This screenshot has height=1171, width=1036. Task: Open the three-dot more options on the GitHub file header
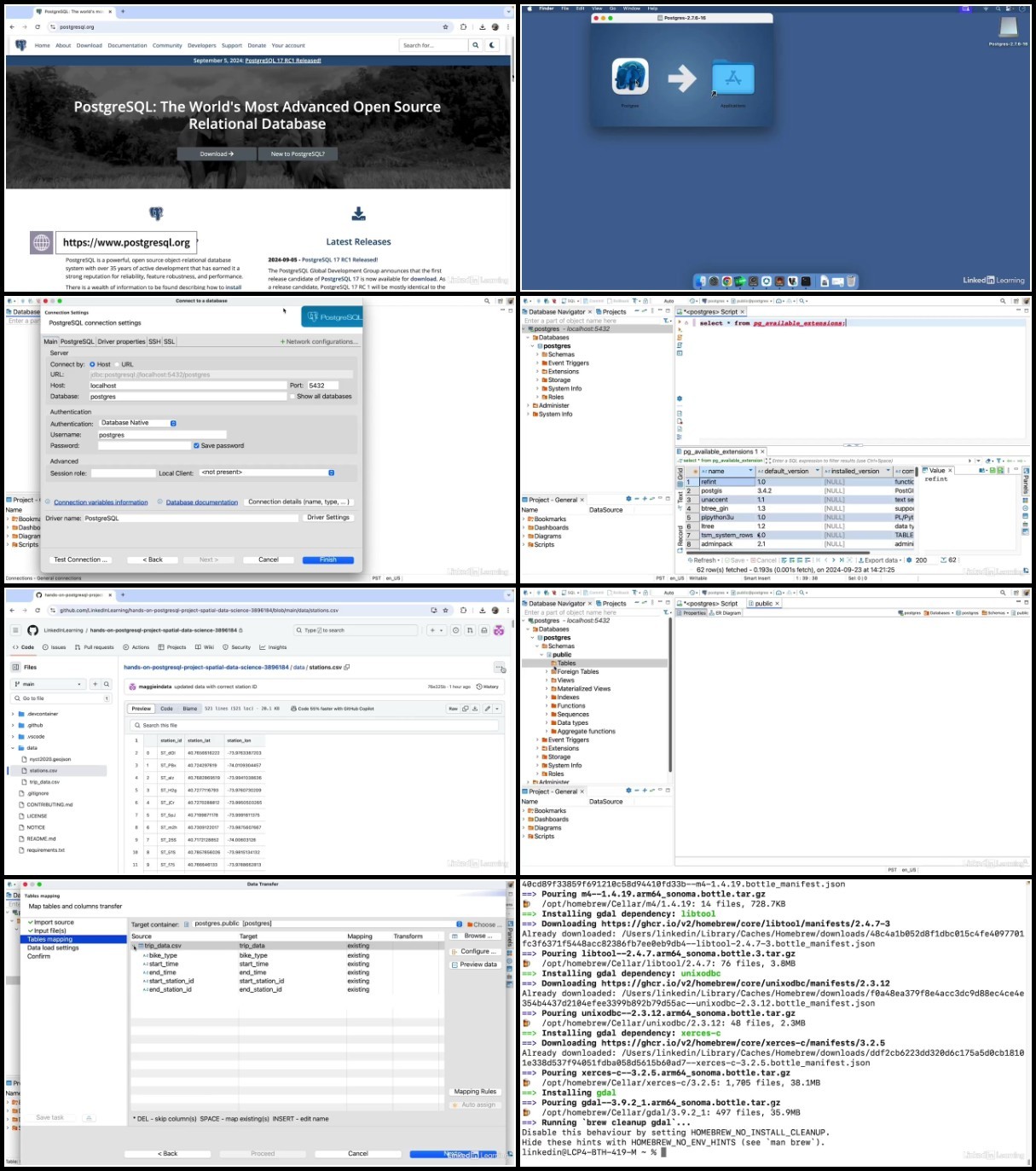499,667
